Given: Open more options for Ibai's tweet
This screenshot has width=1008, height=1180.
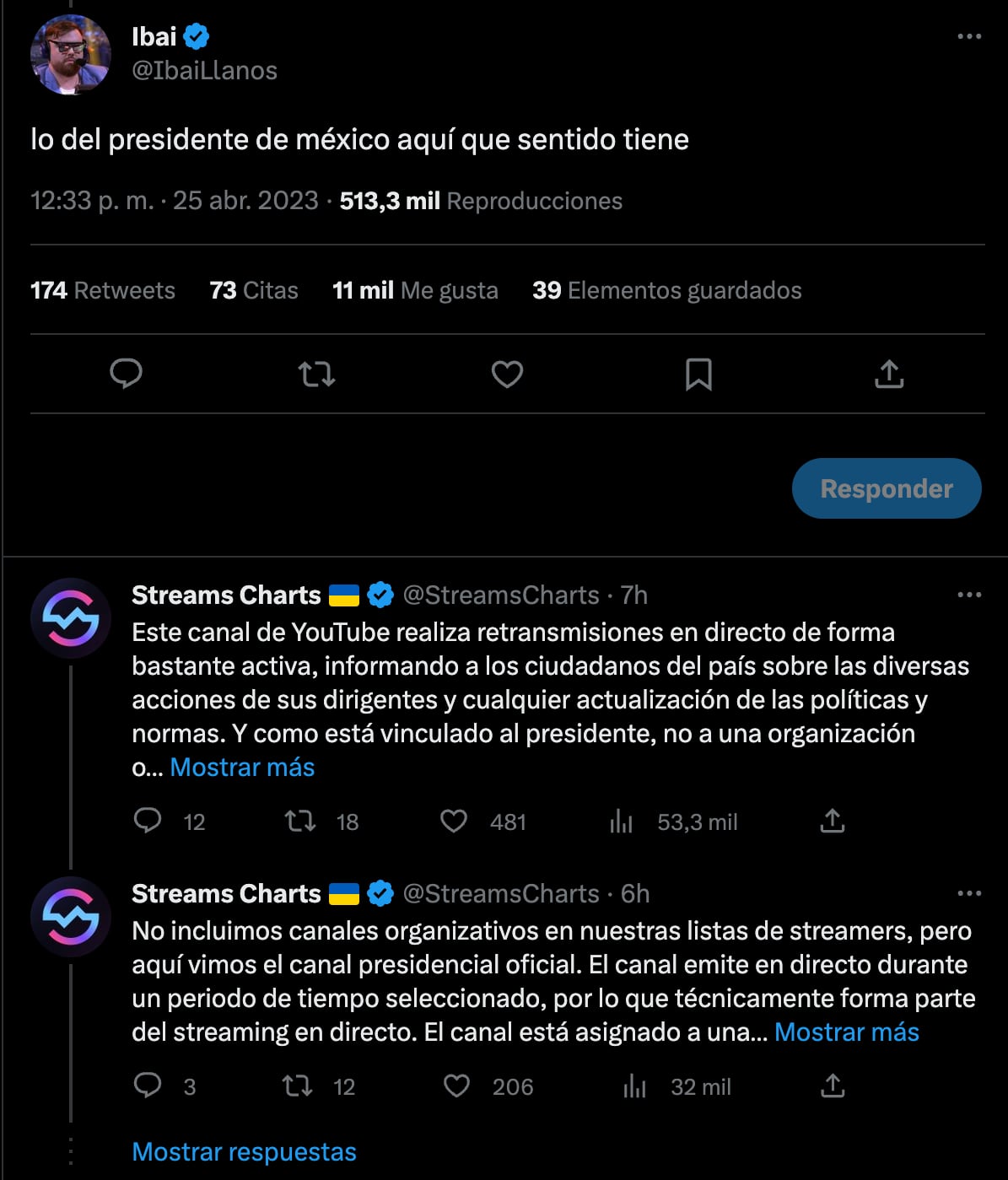Looking at the screenshot, I should [x=969, y=37].
